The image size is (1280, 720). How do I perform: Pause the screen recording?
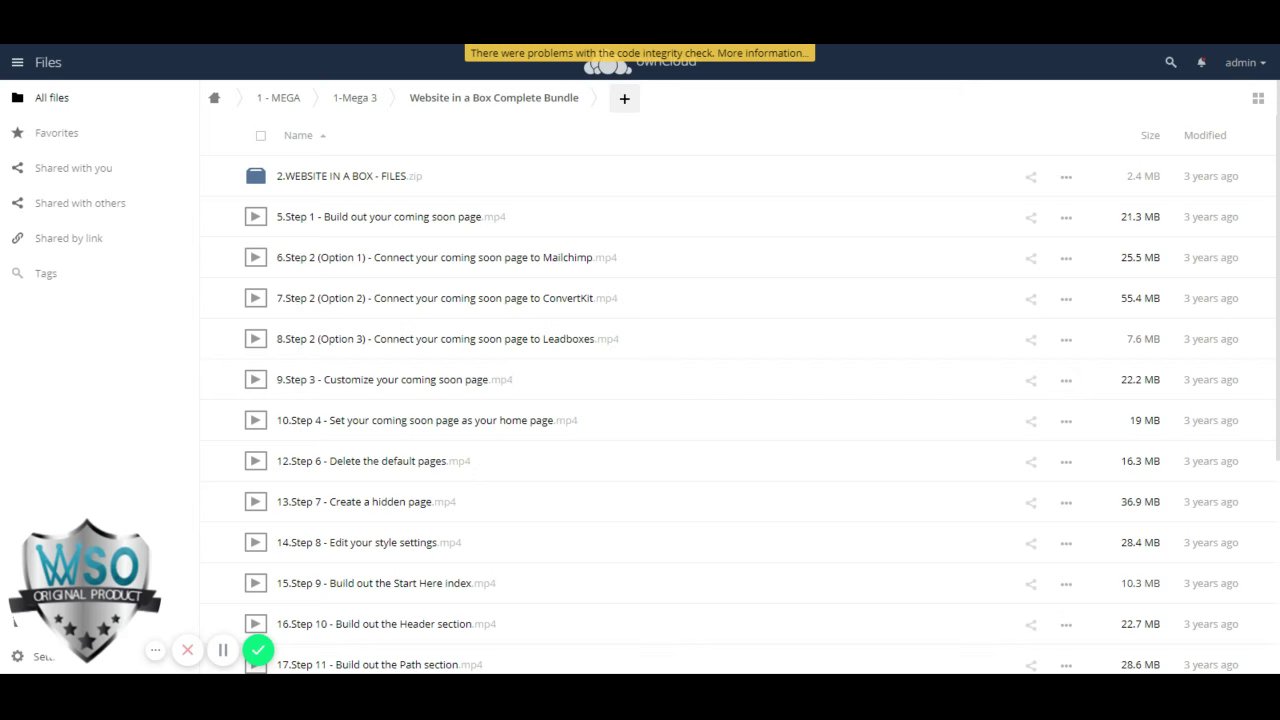pyautogui.click(x=223, y=651)
